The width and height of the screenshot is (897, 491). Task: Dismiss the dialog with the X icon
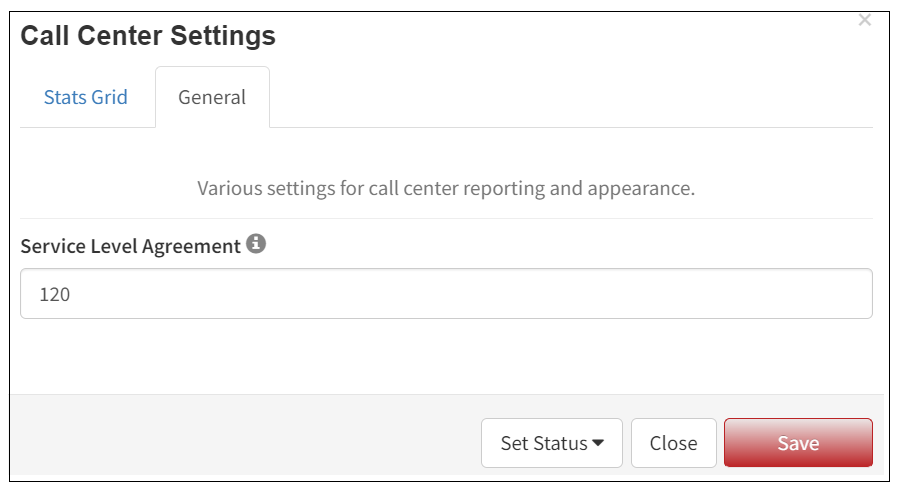click(x=864, y=21)
